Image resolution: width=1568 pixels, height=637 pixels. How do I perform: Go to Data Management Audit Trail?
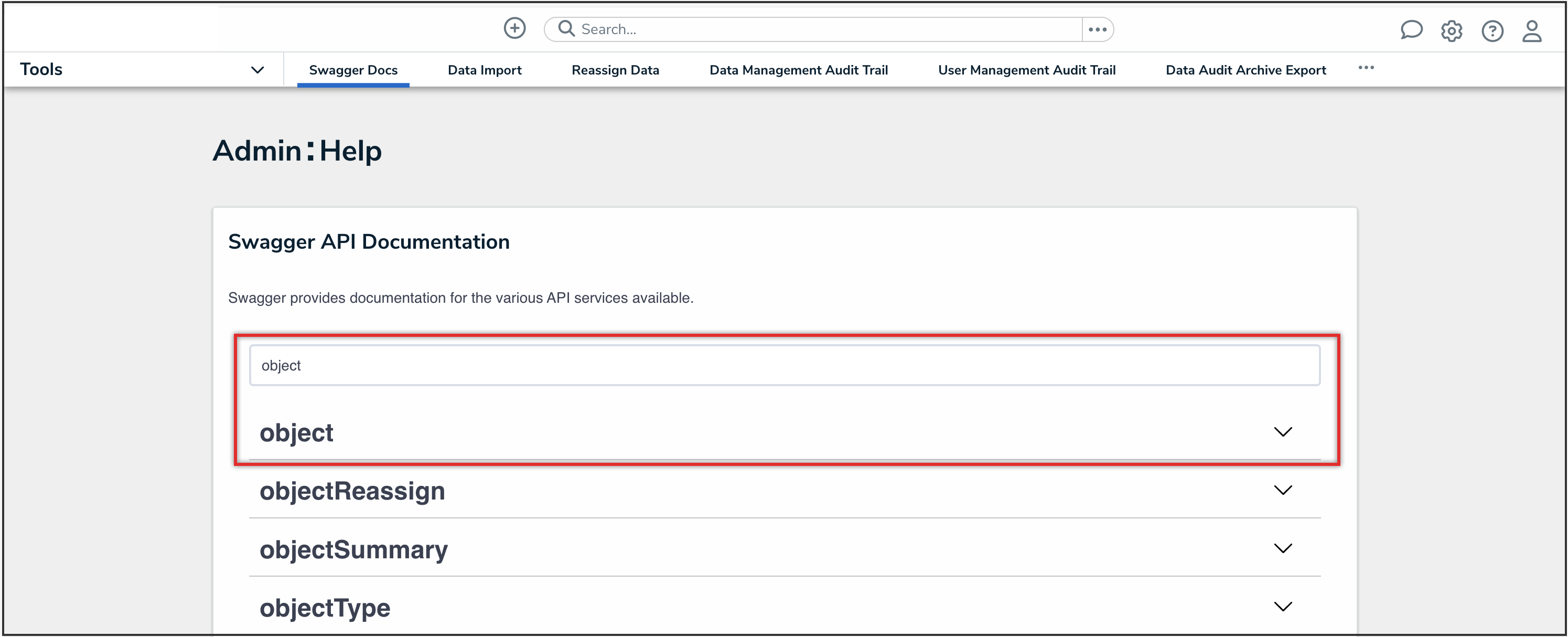coord(798,70)
